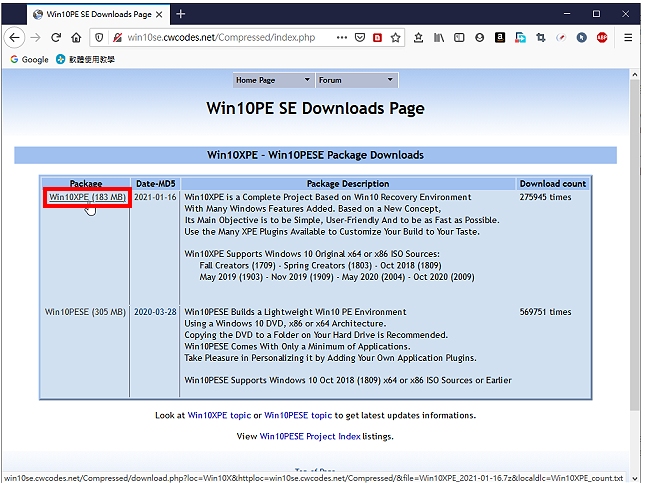Click the Package column header
645x483 pixels.
click(86, 183)
